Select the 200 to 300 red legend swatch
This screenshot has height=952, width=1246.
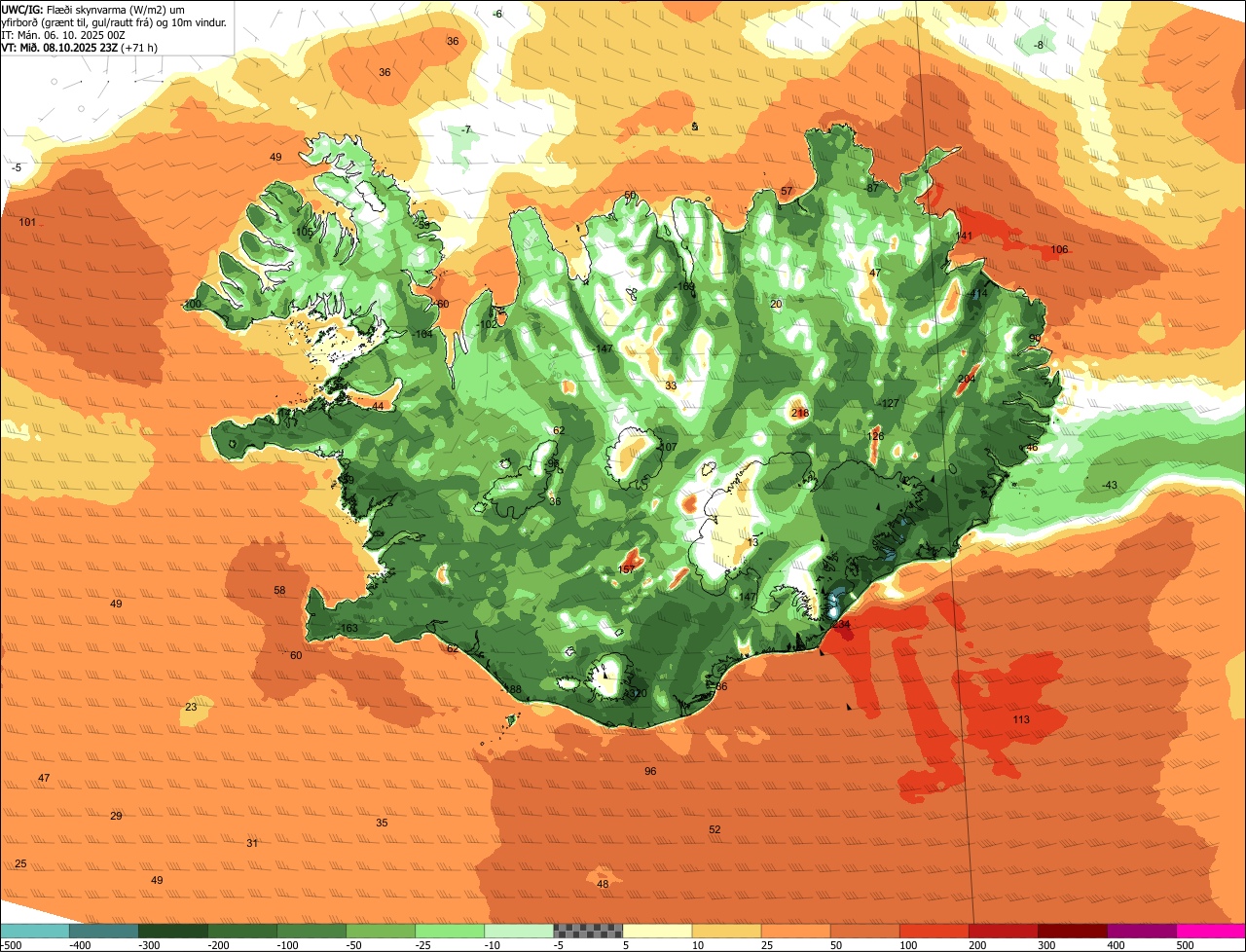(1003, 931)
